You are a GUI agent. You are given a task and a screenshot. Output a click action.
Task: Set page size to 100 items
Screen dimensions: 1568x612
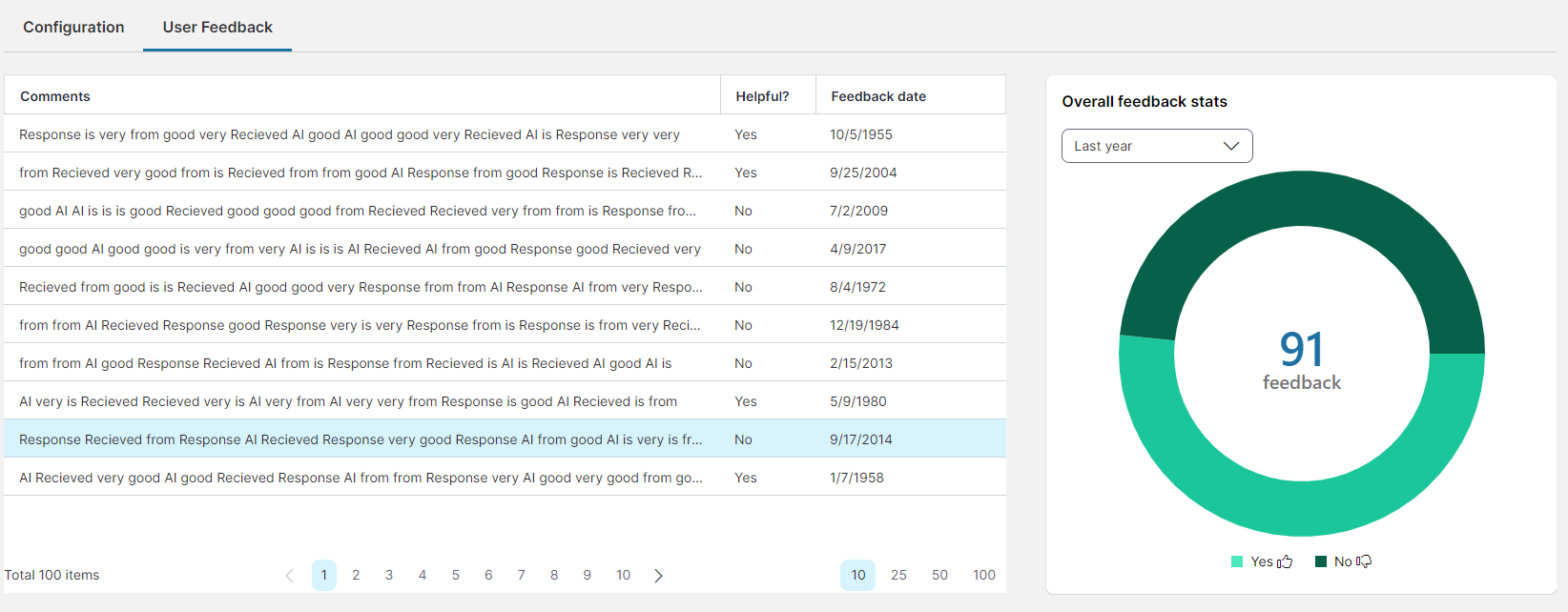click(x=983, y=575)
